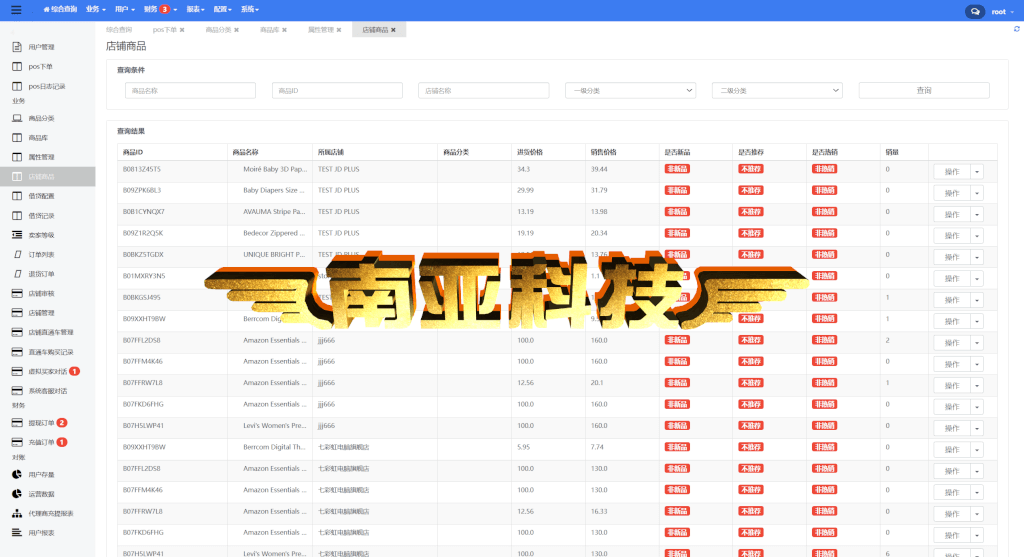The width and height of the screenshot is (1024, 557).
Task: Open 商品分类 laptop icon in sidebar
Action: pos(17,118)
